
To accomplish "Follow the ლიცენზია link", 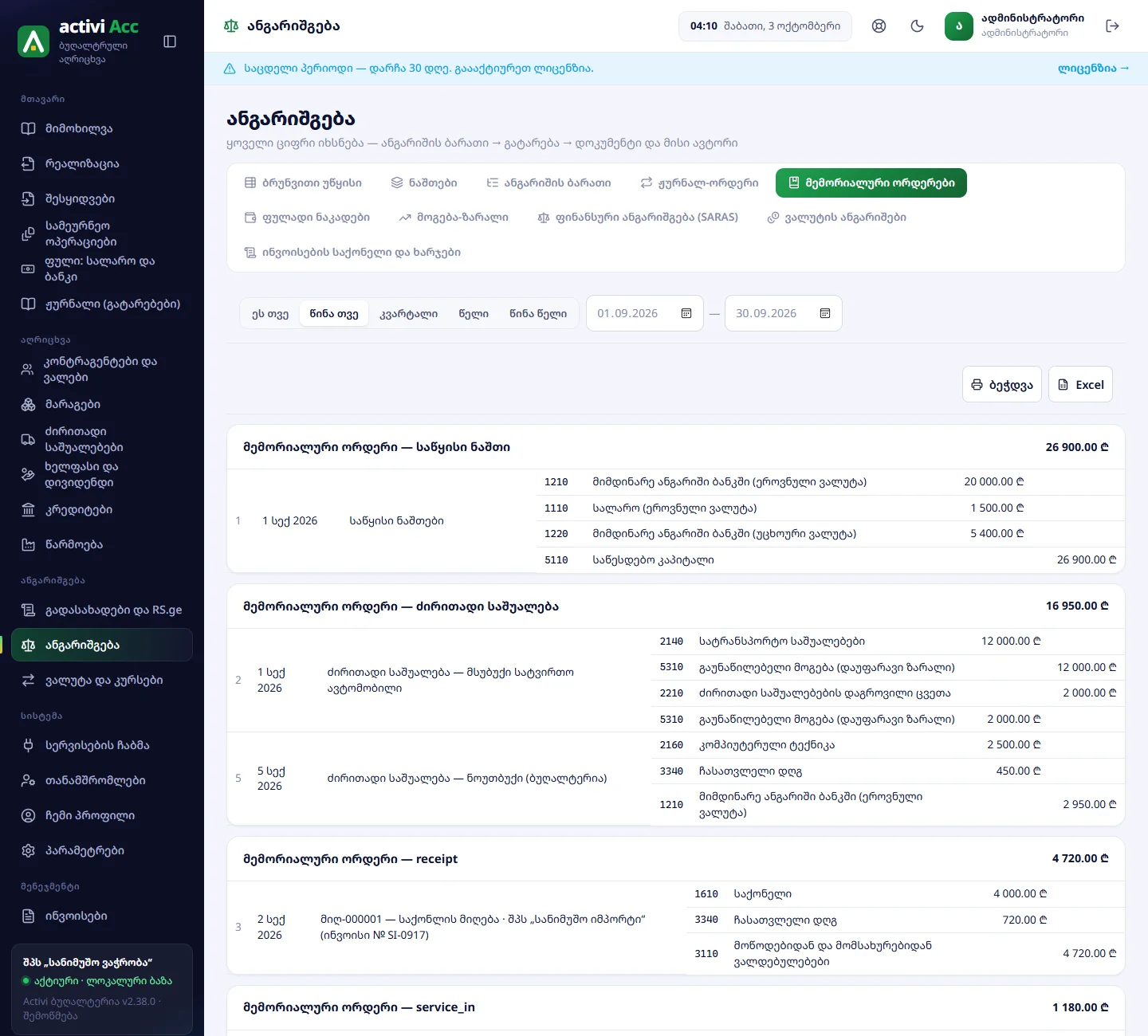I will point(1093,69).
